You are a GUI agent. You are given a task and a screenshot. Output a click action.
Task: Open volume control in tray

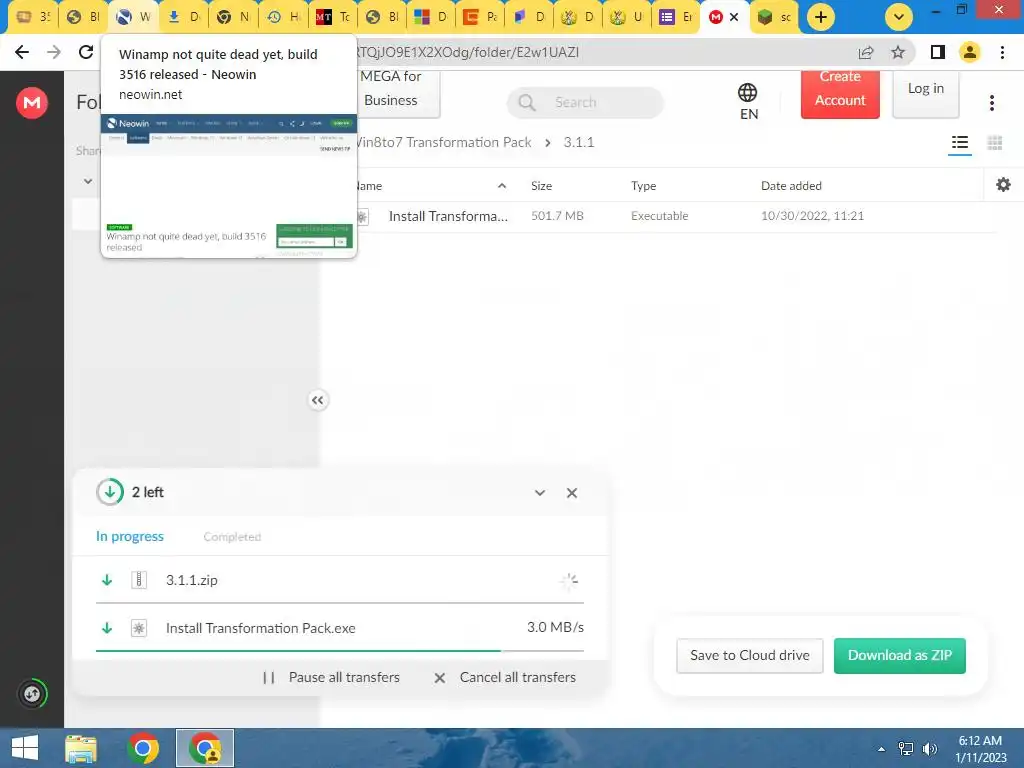pos(929,749)
